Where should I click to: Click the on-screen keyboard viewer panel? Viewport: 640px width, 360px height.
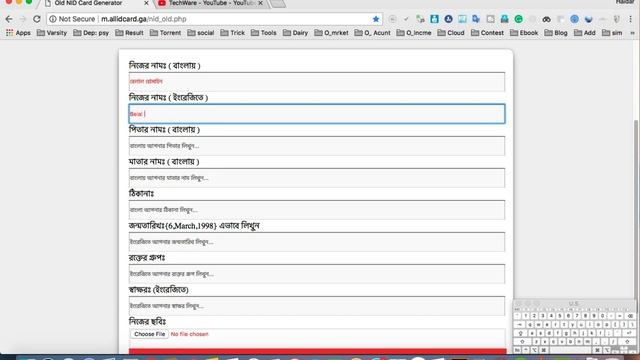tap(574, 327)
